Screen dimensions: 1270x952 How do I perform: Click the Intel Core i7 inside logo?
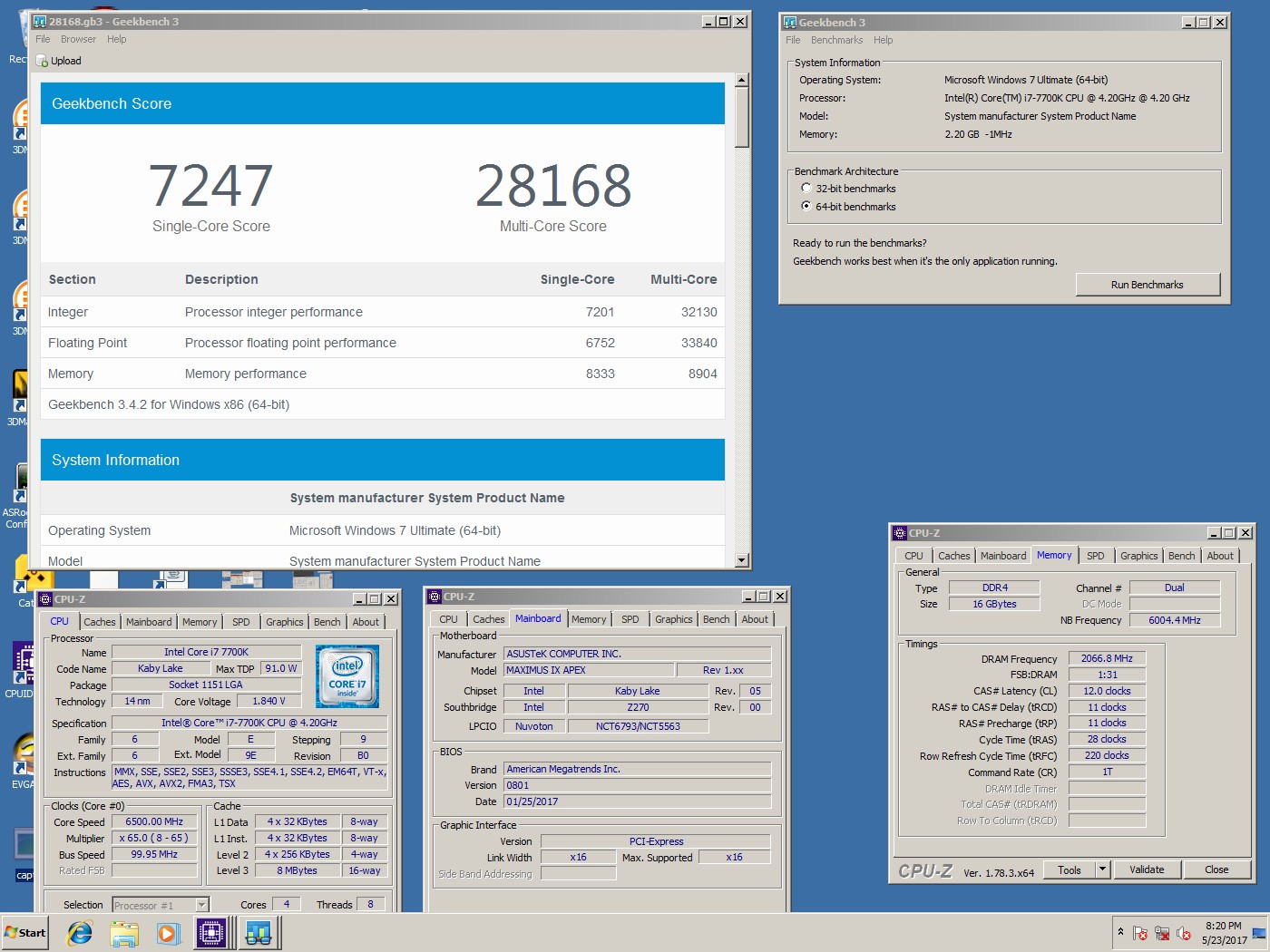pyautogui.click(x=347, y=676)
